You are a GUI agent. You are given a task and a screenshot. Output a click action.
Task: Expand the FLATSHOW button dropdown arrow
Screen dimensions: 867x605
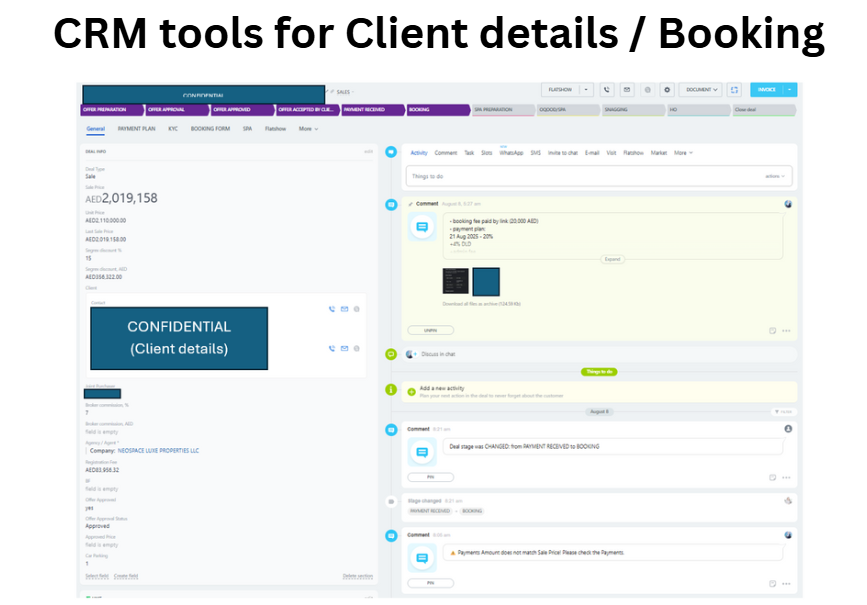(586, 89)
